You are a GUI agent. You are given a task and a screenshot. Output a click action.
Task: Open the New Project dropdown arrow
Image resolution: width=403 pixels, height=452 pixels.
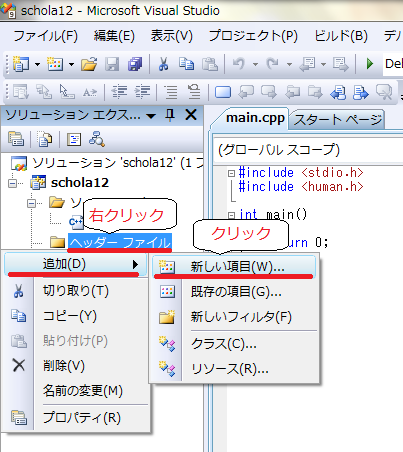tap(37, 64)
